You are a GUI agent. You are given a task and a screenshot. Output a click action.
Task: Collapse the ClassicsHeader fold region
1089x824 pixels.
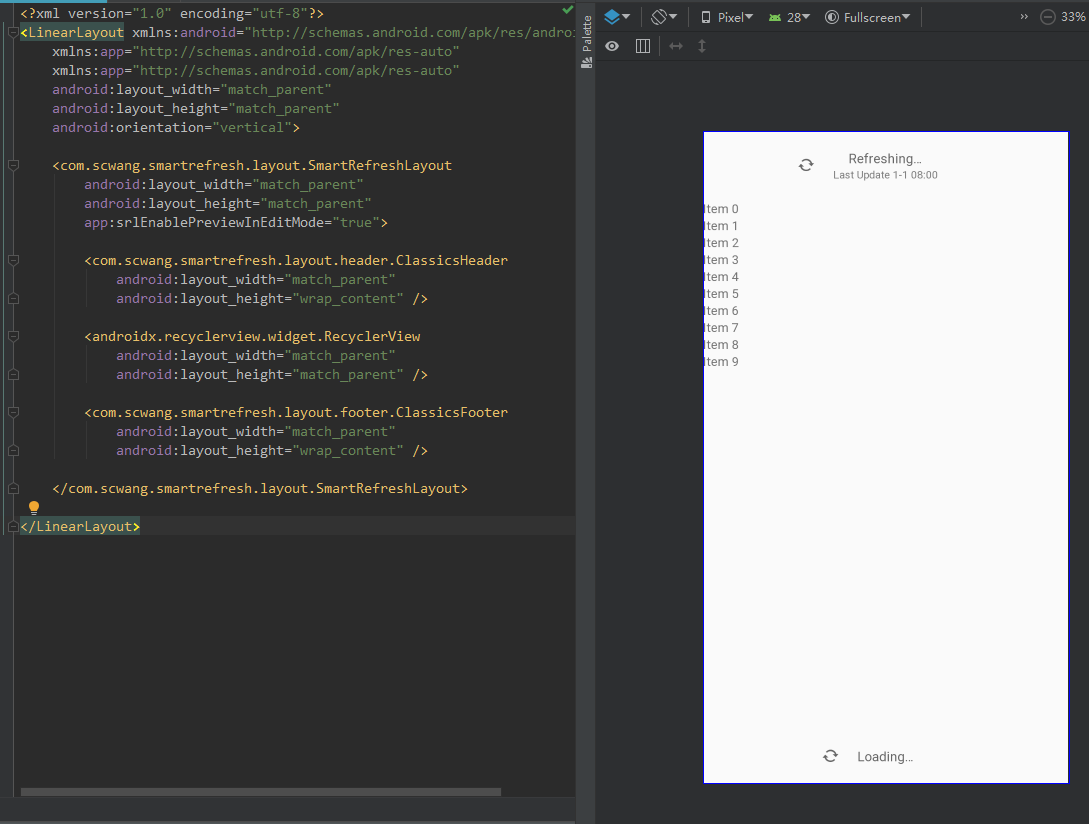(12, 259)
